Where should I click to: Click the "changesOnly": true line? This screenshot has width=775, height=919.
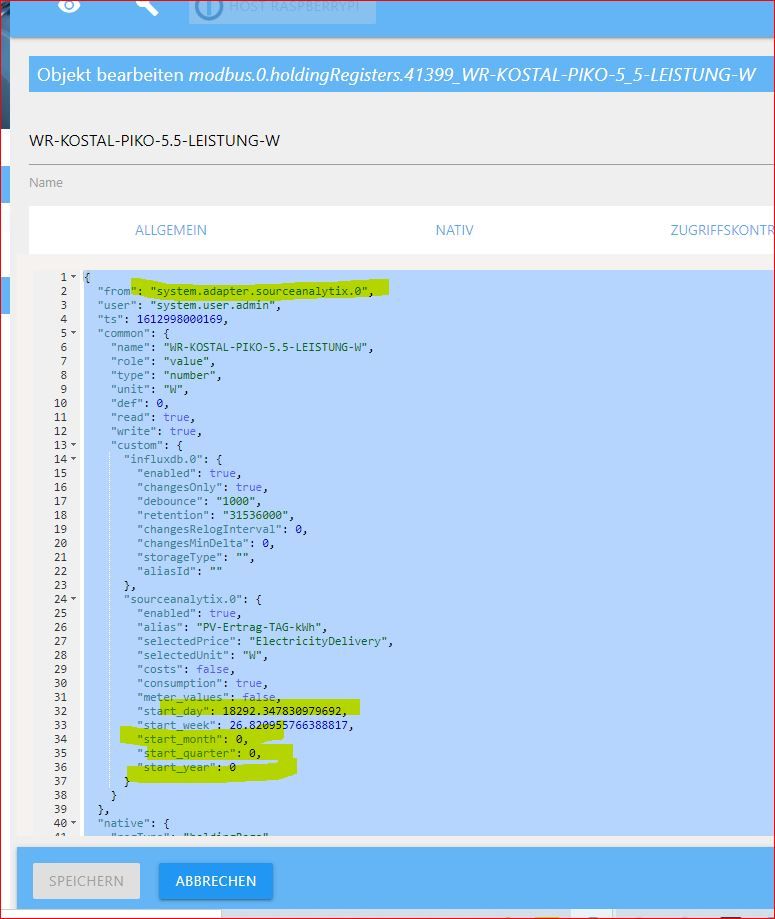pyautogui.click(x=202, y=487)
